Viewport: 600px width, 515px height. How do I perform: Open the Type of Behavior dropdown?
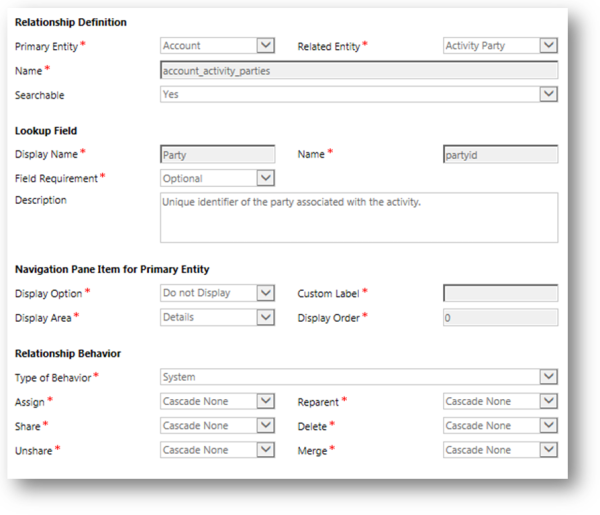(x=358, y=377)
